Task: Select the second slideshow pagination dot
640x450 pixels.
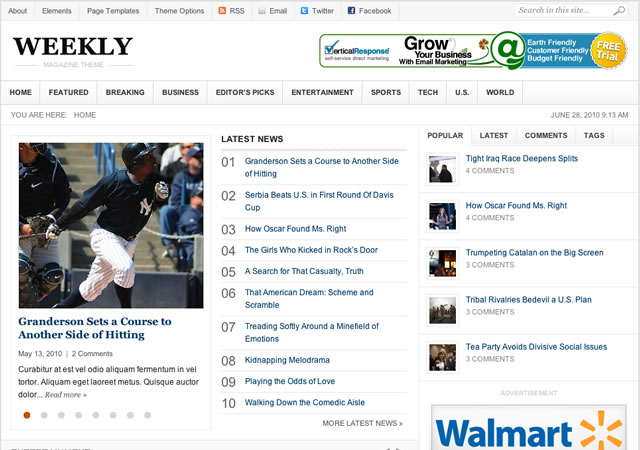Action: click(44, 414)
